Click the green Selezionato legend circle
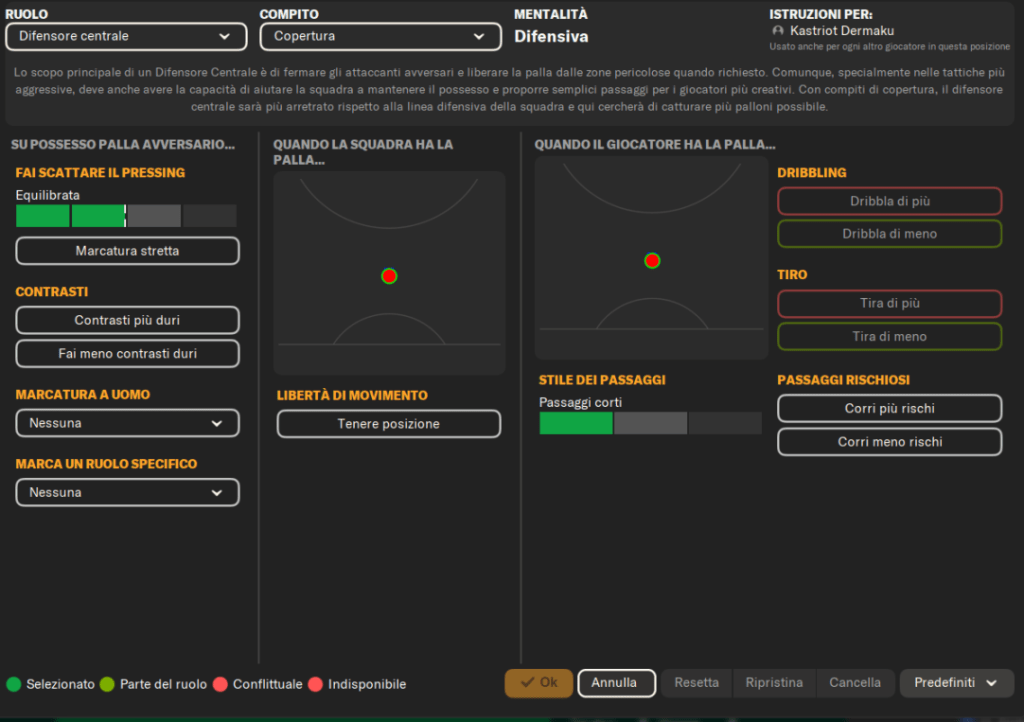The height and width of the screenshot is (722, 1024). pyautogui.click(x=14, y=684)
